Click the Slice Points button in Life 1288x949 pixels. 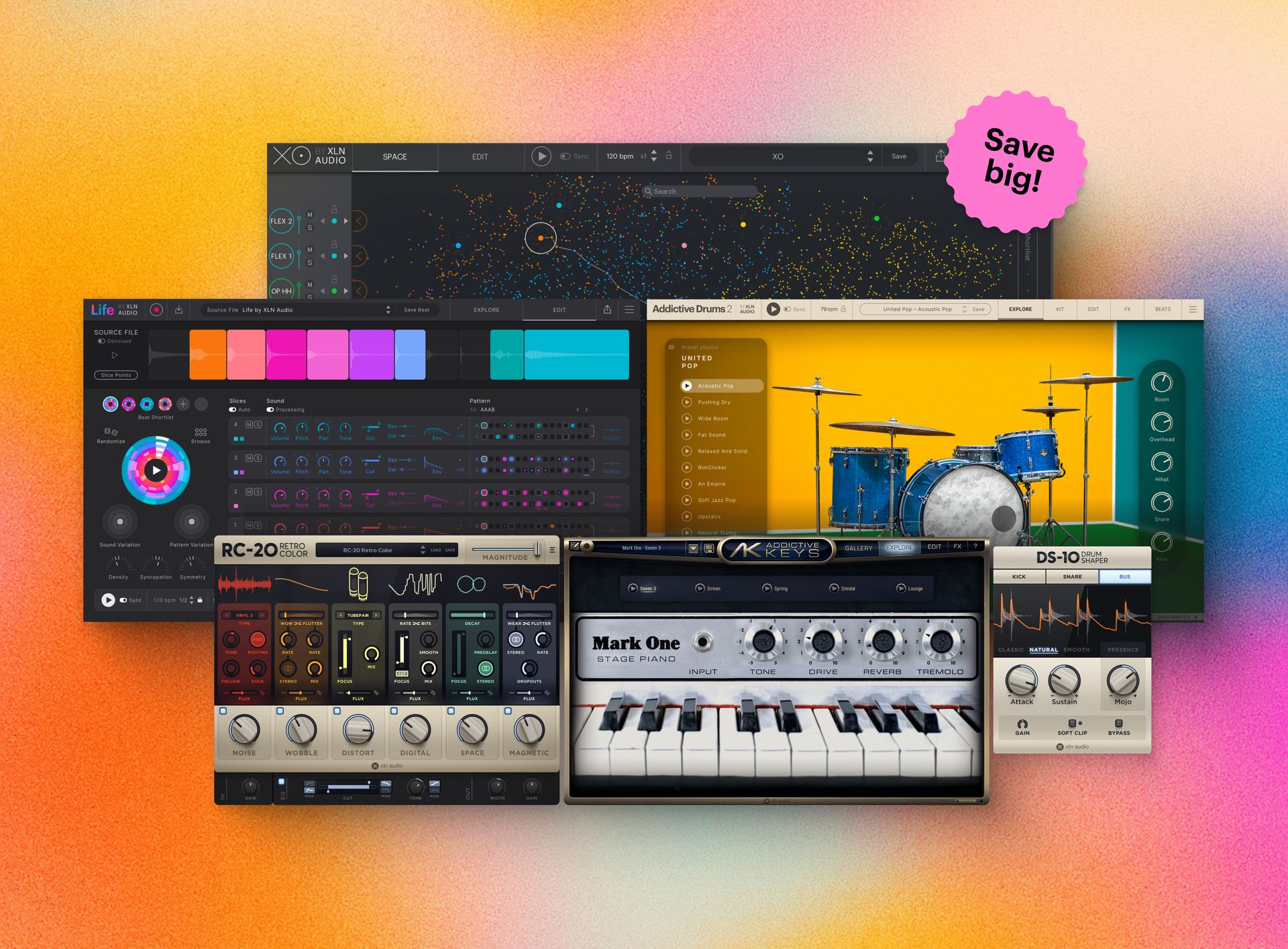[x=115, y=375]
